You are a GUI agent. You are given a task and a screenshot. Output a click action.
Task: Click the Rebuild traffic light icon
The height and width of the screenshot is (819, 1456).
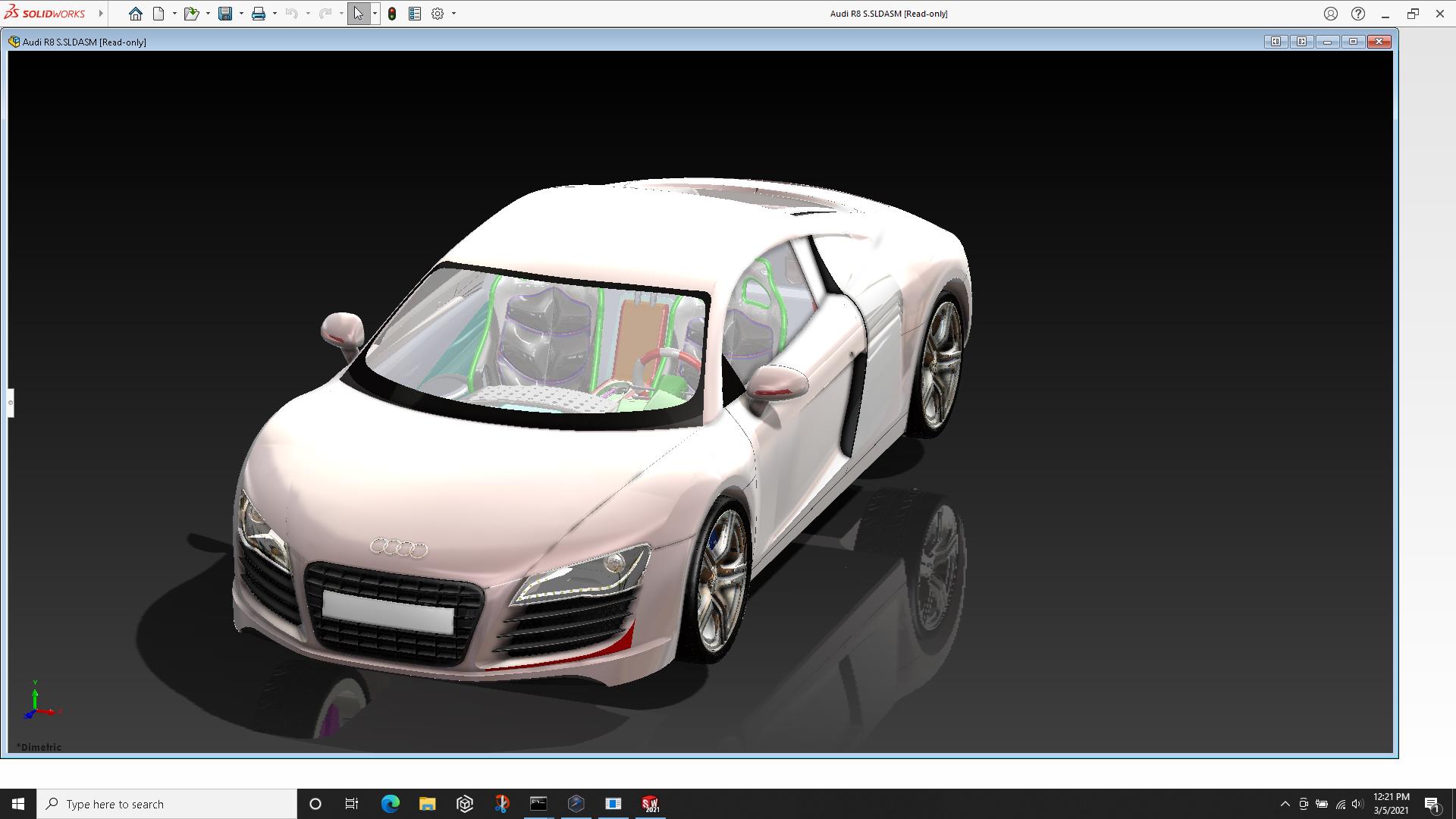(x=392, y=14)
